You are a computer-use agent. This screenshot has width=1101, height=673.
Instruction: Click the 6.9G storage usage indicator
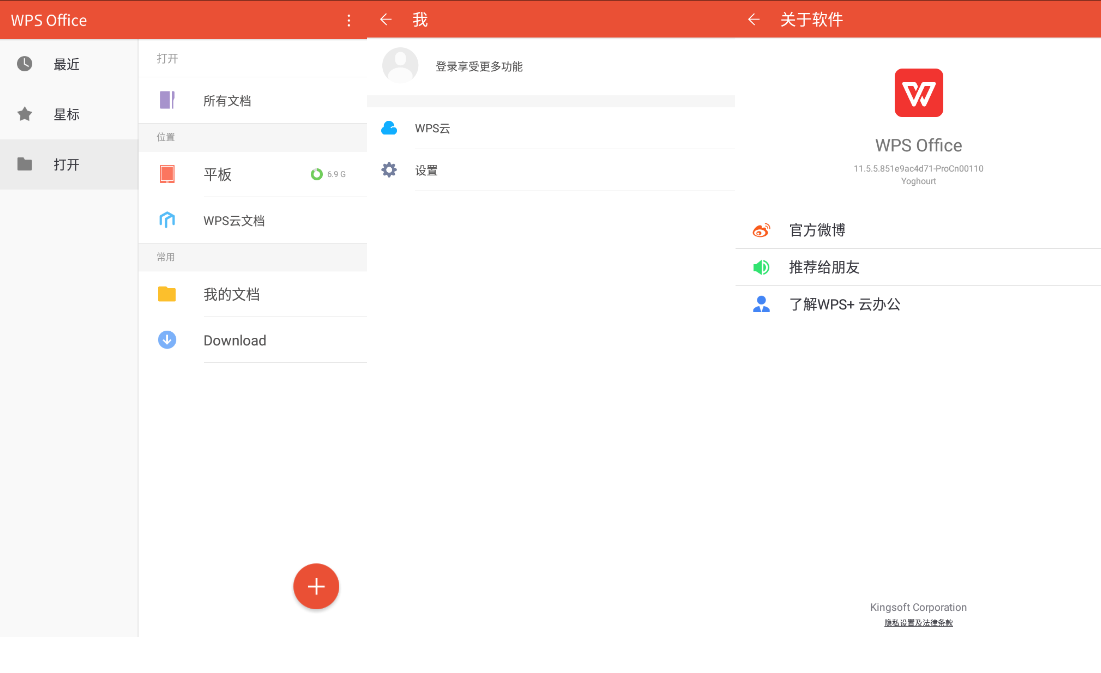point(325,173)
